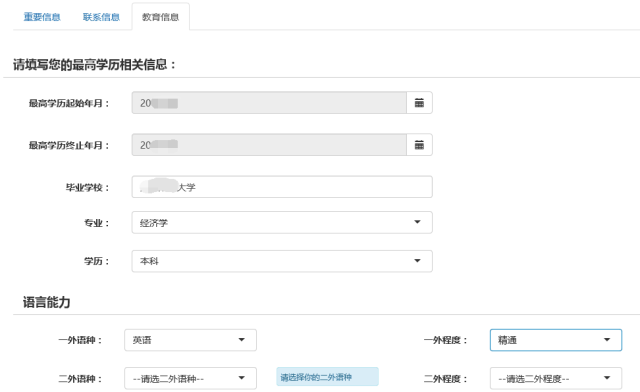Select the 教育信息 tab
The image size is (640, 392).
[160, 17]
